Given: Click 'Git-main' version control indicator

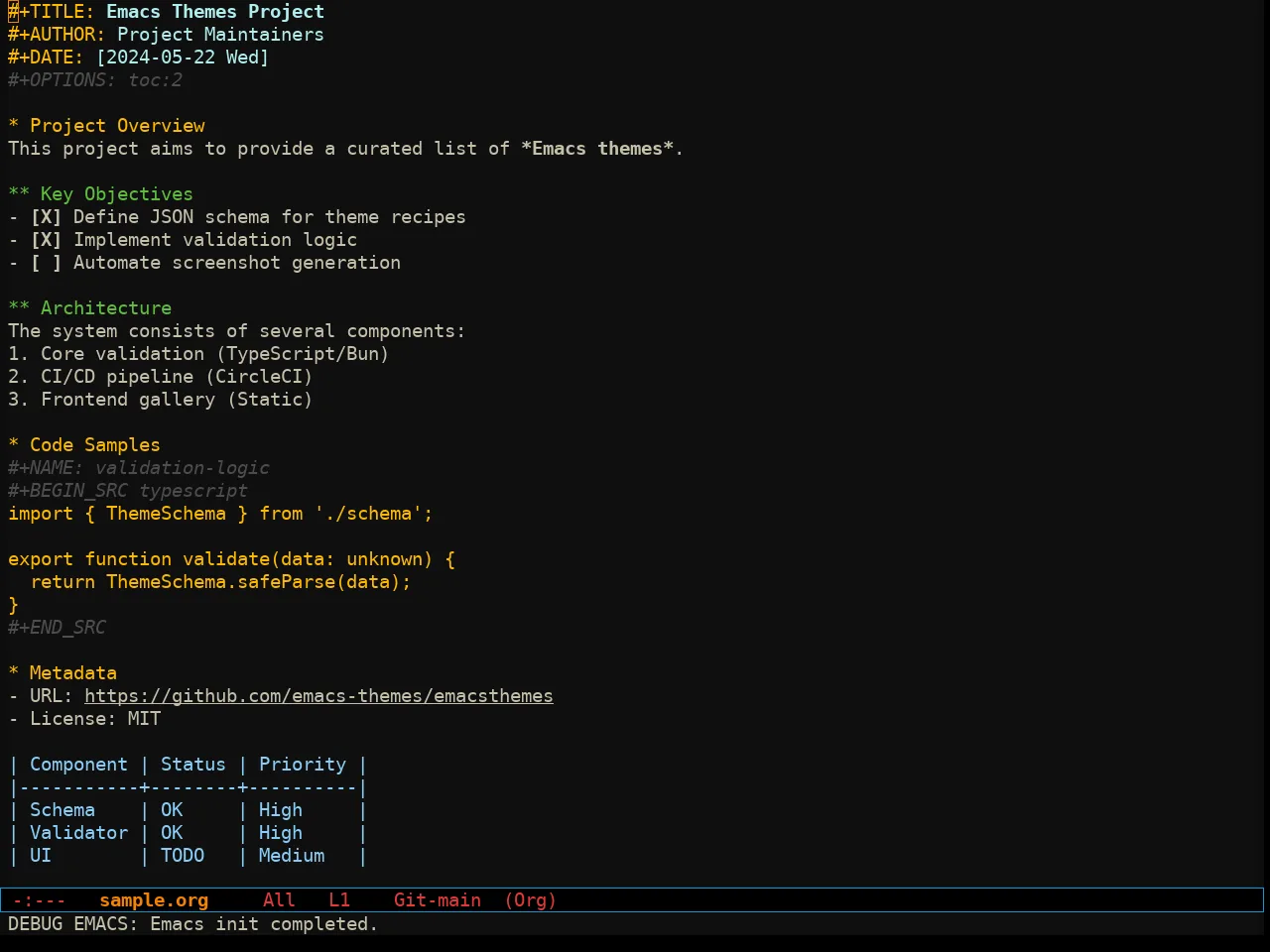Looking at the screenshot, I should (438, 900).
